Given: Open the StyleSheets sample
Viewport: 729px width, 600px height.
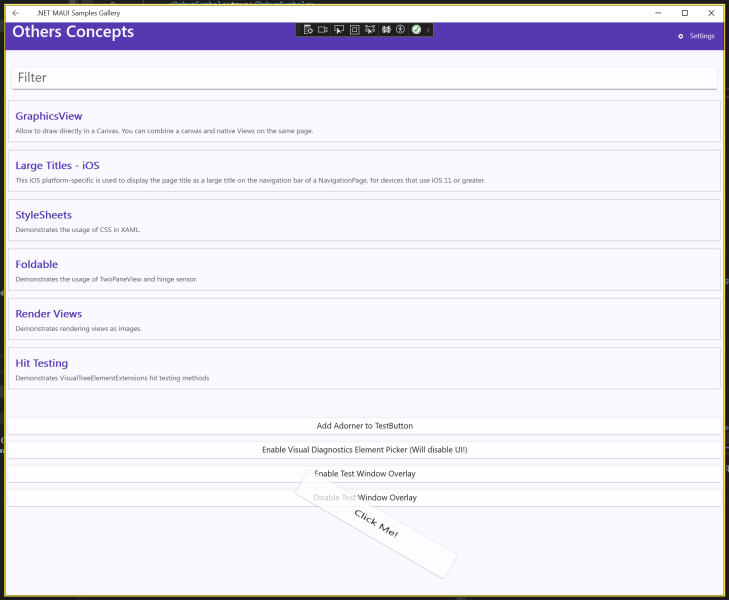Looking at the screenshot, I should coord(364,220).
